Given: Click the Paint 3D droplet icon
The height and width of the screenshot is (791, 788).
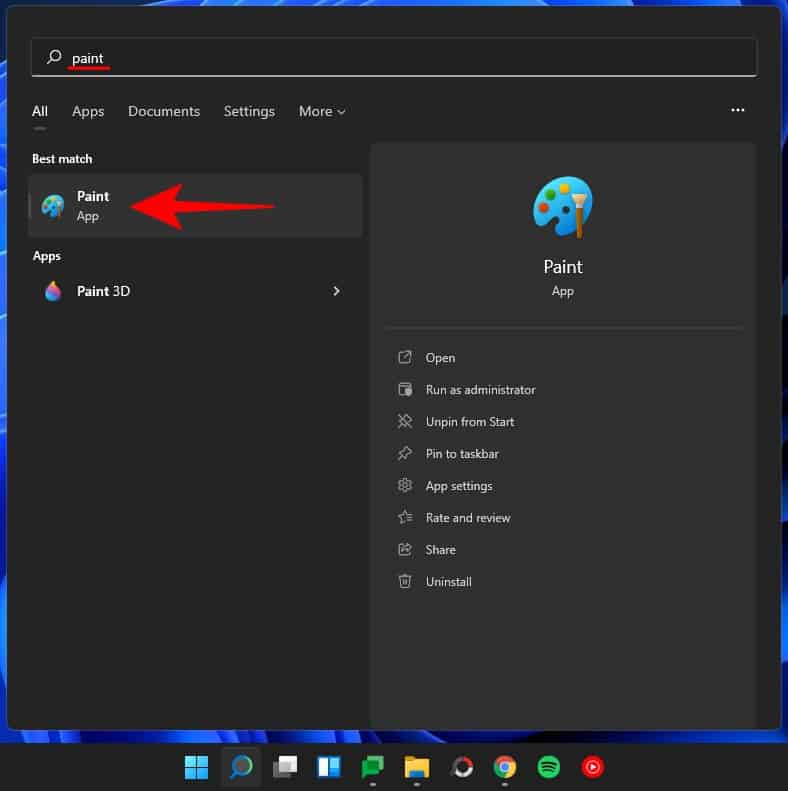Looking at the screenshot, I should point(53,291).
